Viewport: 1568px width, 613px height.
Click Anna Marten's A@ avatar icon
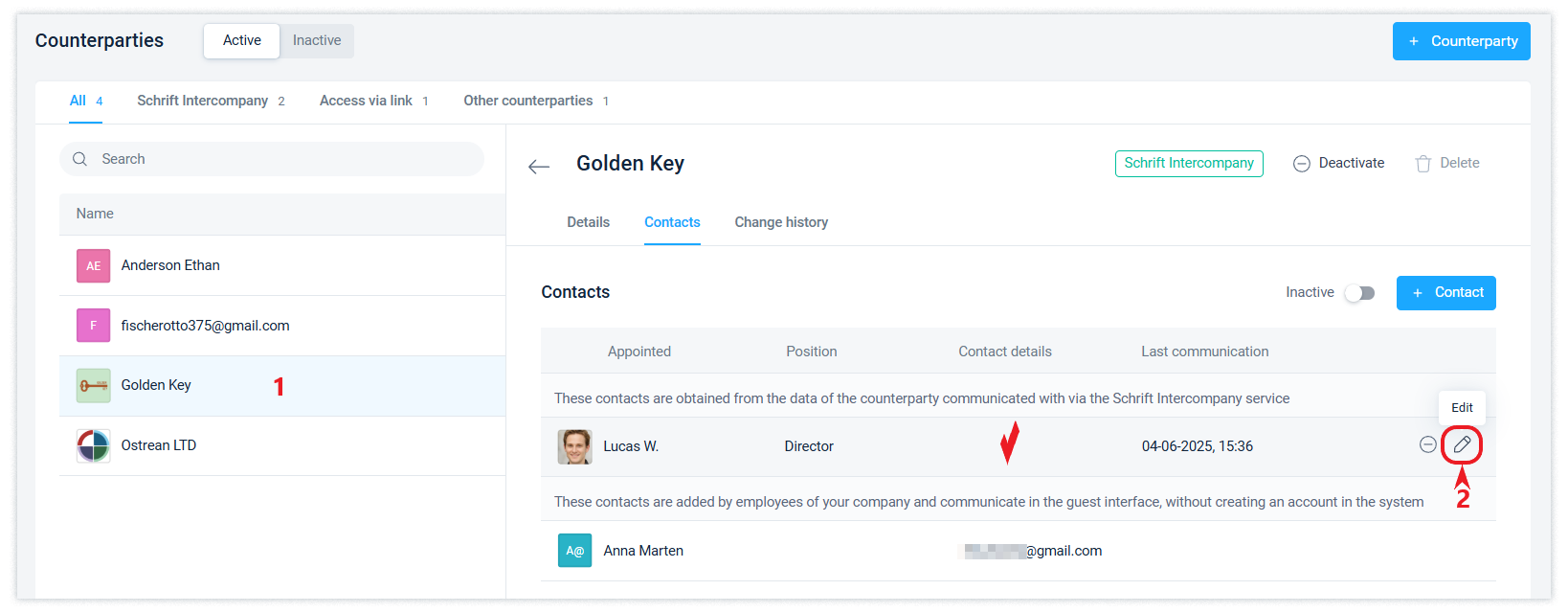tap(574, 551)
